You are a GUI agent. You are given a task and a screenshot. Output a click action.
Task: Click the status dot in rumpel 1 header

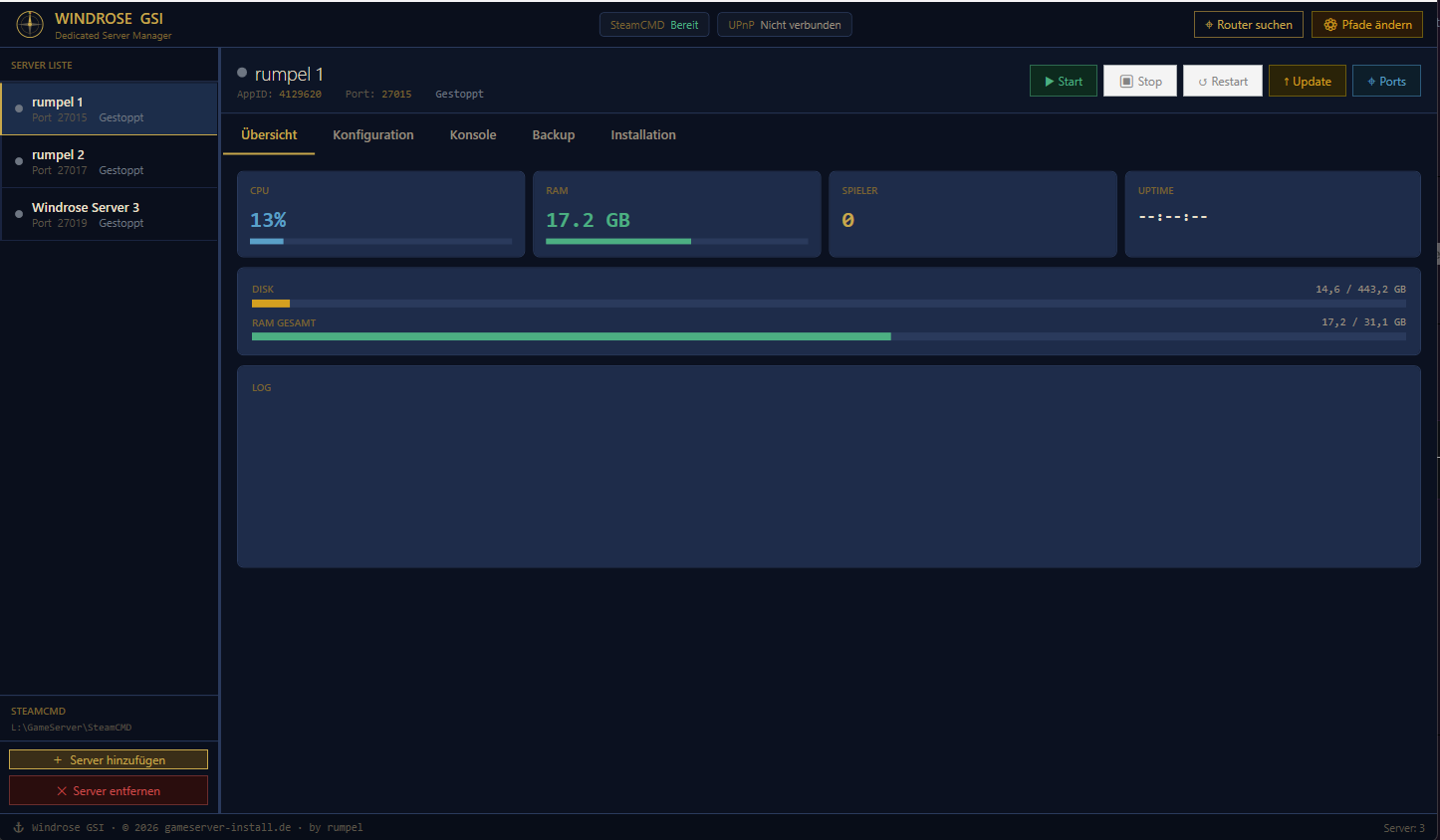[242, 73]
